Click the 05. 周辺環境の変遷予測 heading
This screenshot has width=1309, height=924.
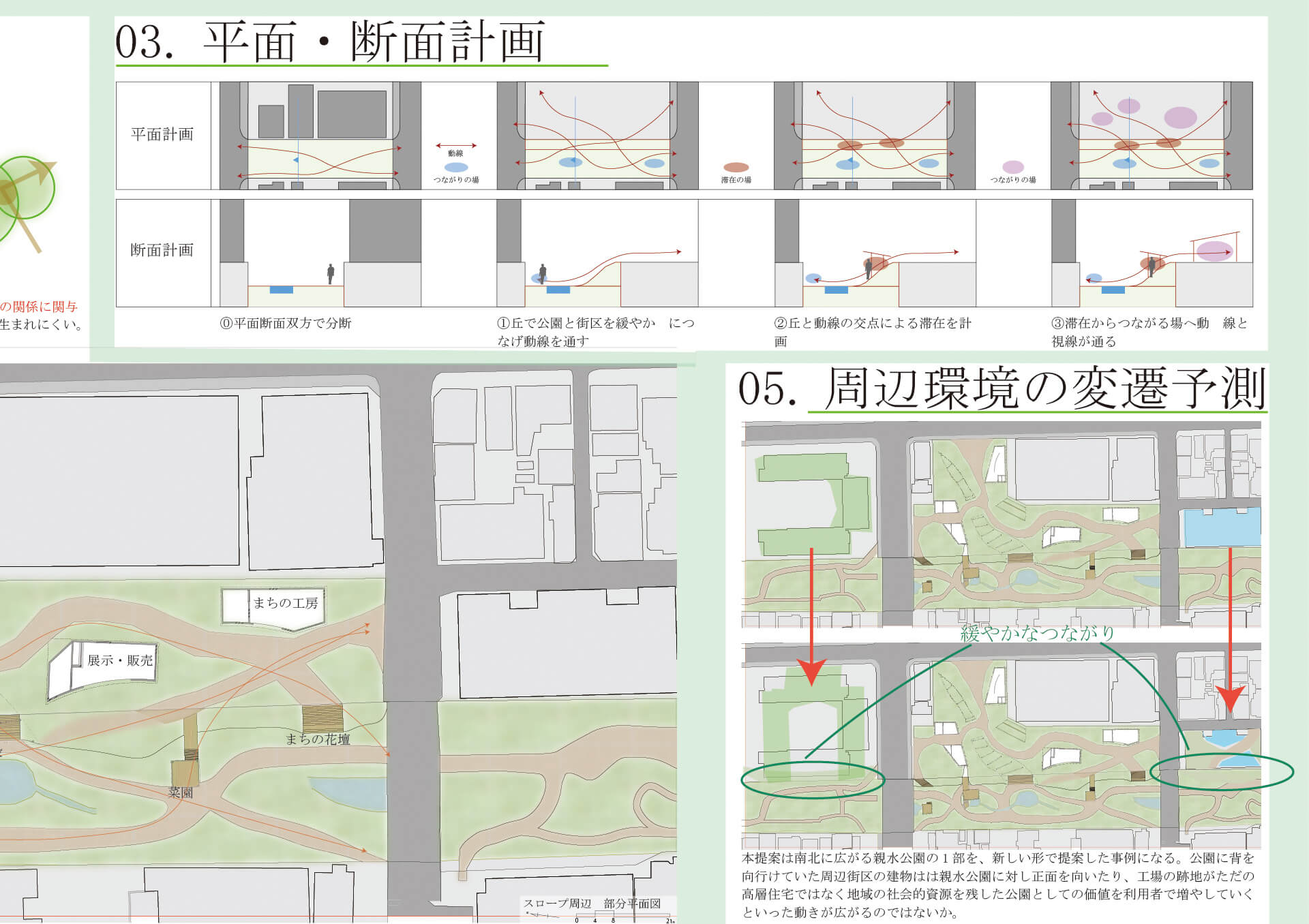1002,389
